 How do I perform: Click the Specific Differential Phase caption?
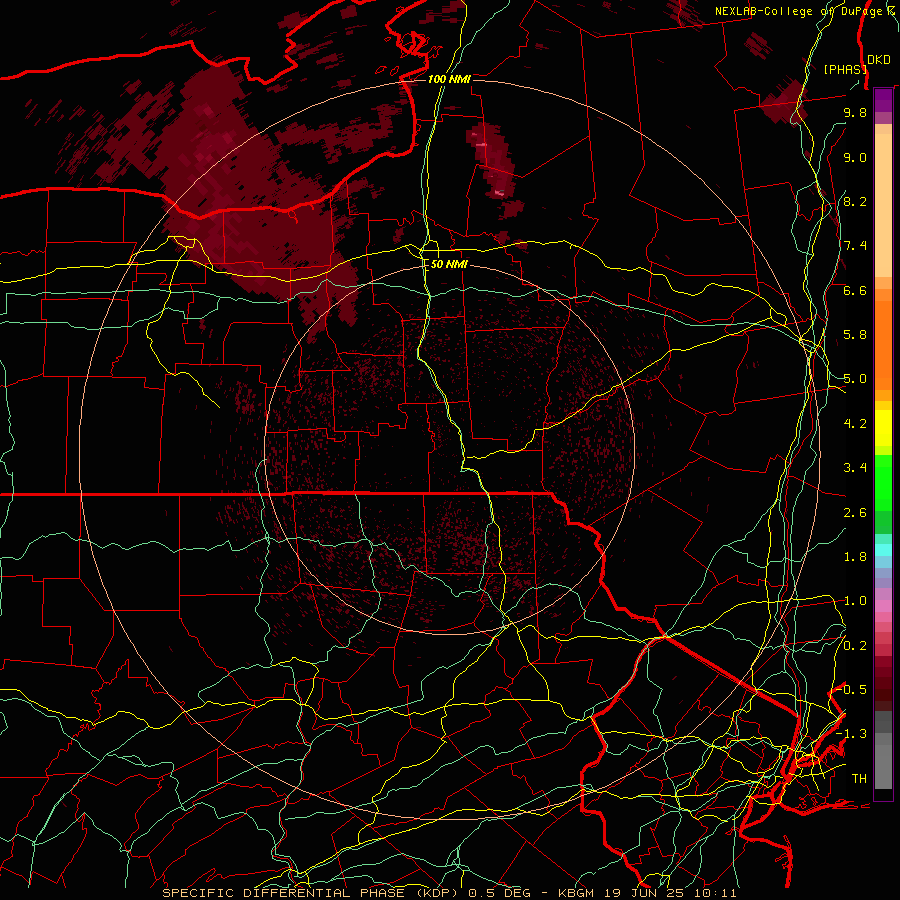point(449,893)
